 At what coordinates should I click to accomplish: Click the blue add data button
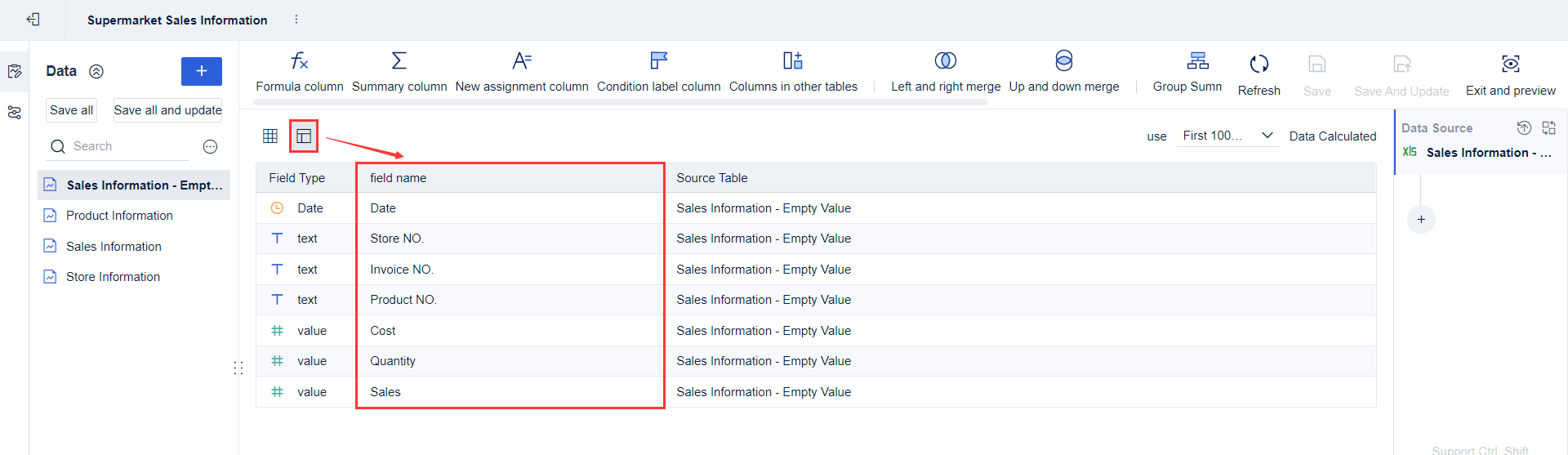pos(201,72)
